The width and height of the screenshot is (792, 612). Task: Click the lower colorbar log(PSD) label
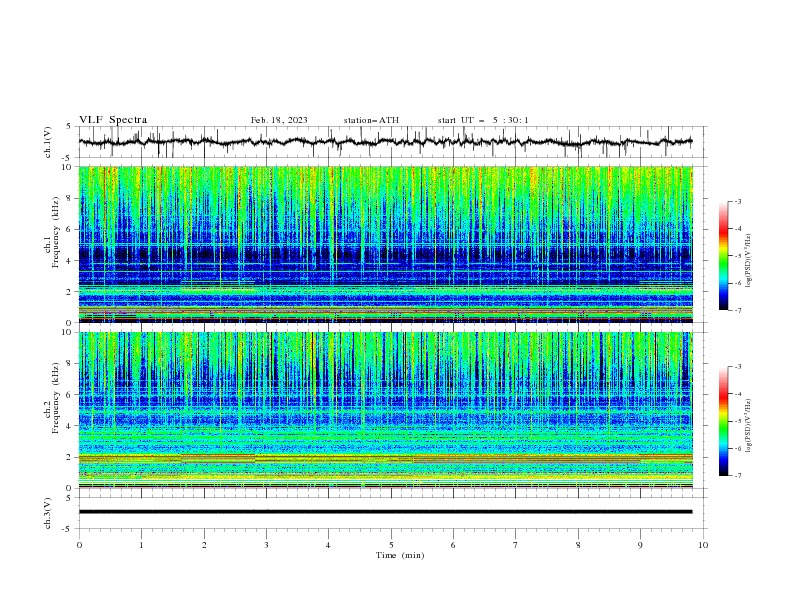(x=749, y=425)
